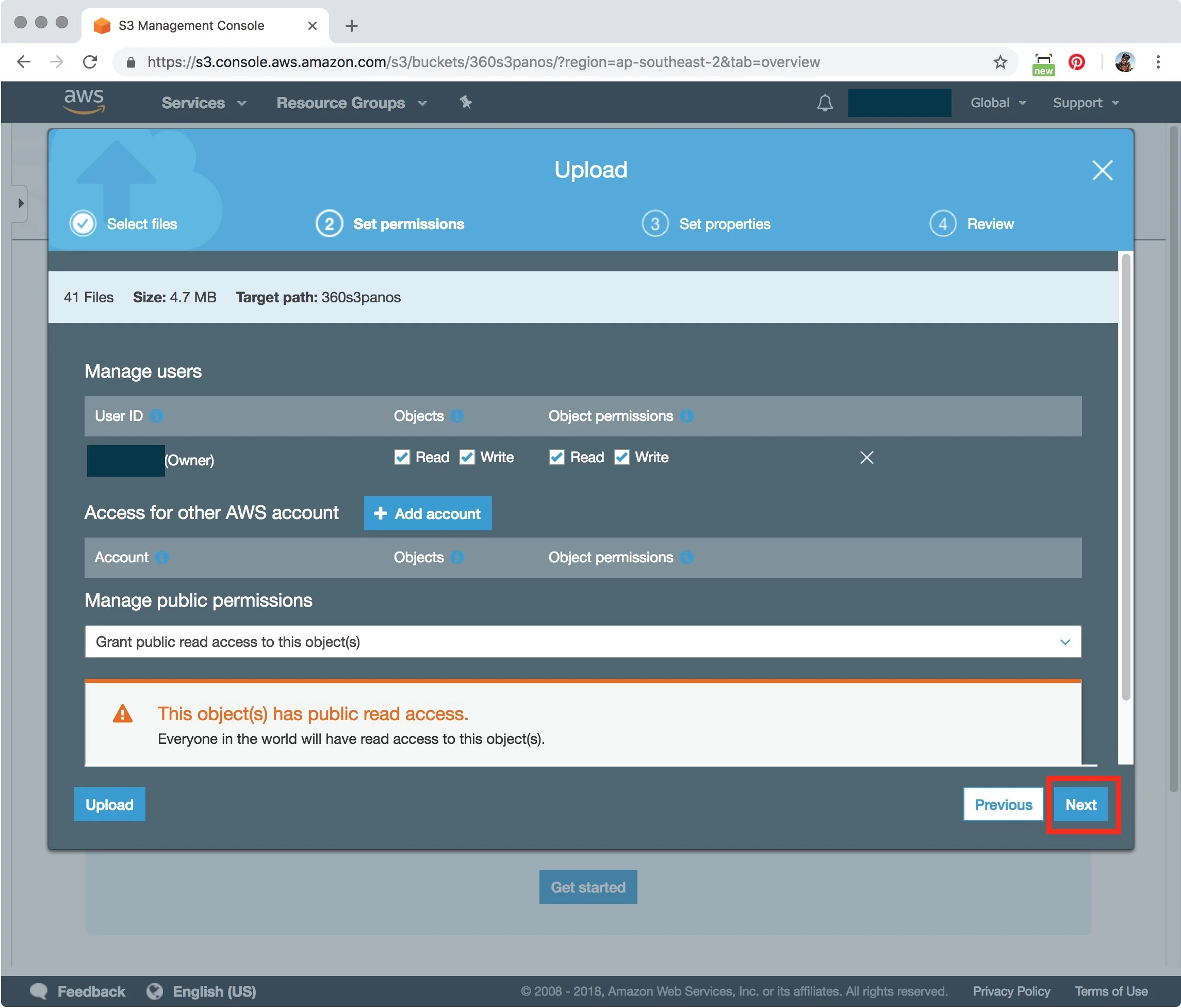Click the page's right-edge vertical scrollbar
The width and height of the screenshot is (1181, 1008).
(x=1174, y=460)
